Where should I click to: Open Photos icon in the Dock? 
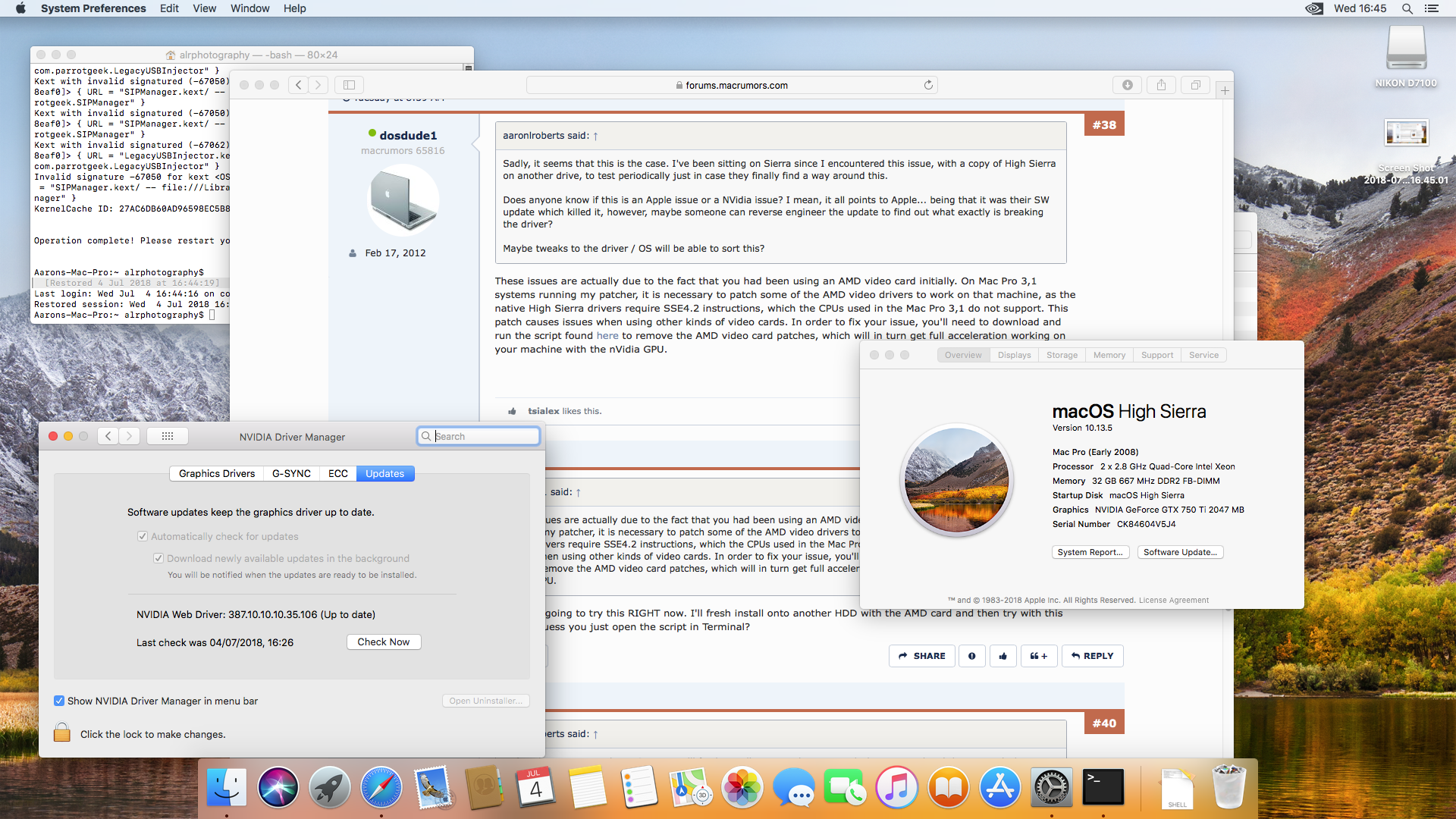coord(742,787)
